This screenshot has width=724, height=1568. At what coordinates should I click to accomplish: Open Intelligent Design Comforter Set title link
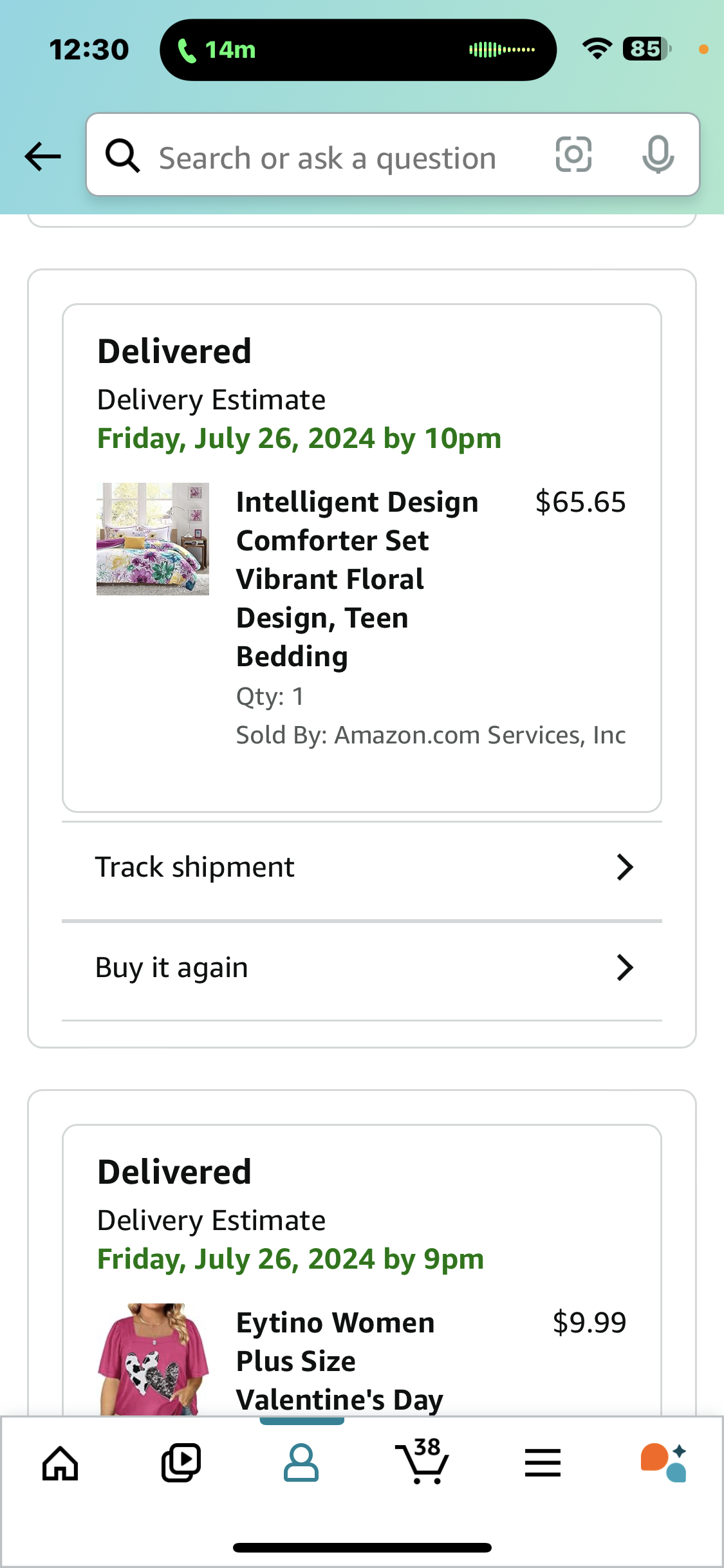pyautogui.click(x=357, y=579)
